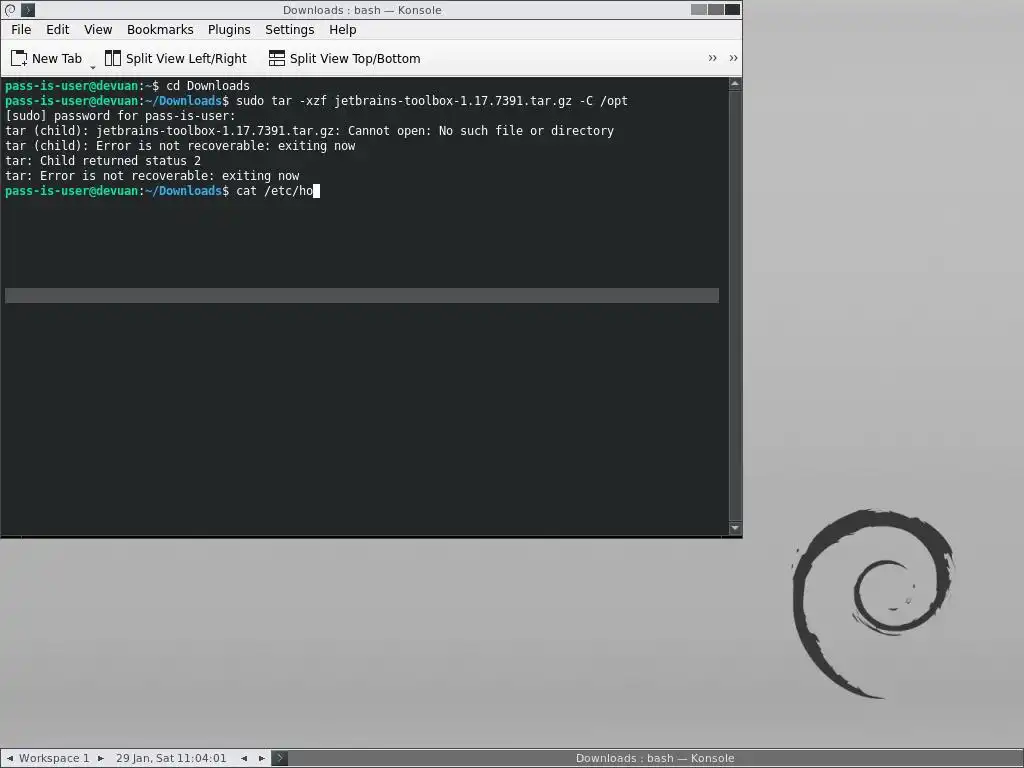The width and height of the screenshot is (1024, 768).
Task: Click the 'tar (child): Error is not recoverable' line
Action: tap(180, 146)
